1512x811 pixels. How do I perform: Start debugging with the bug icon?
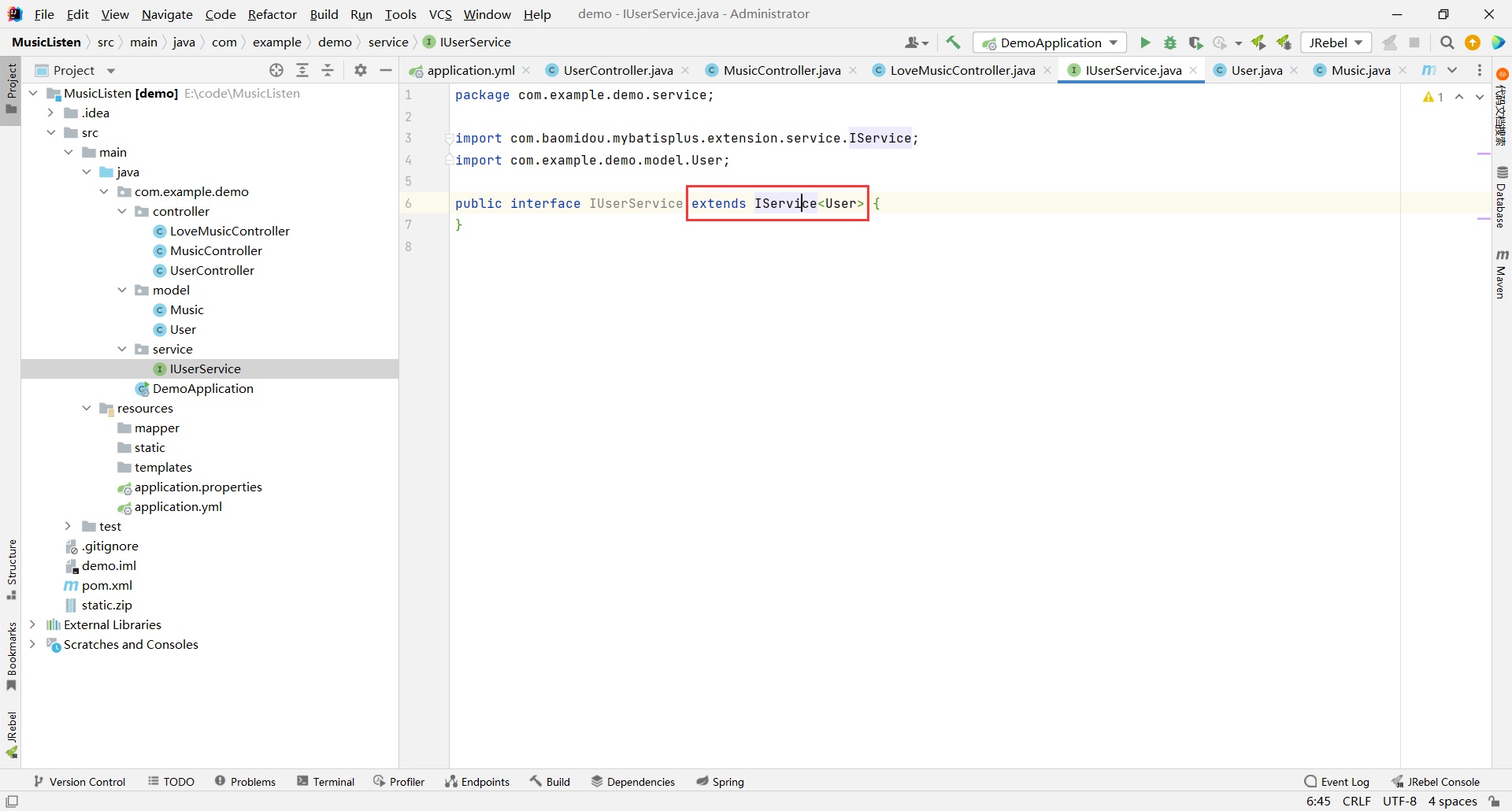click(1170, 43)
